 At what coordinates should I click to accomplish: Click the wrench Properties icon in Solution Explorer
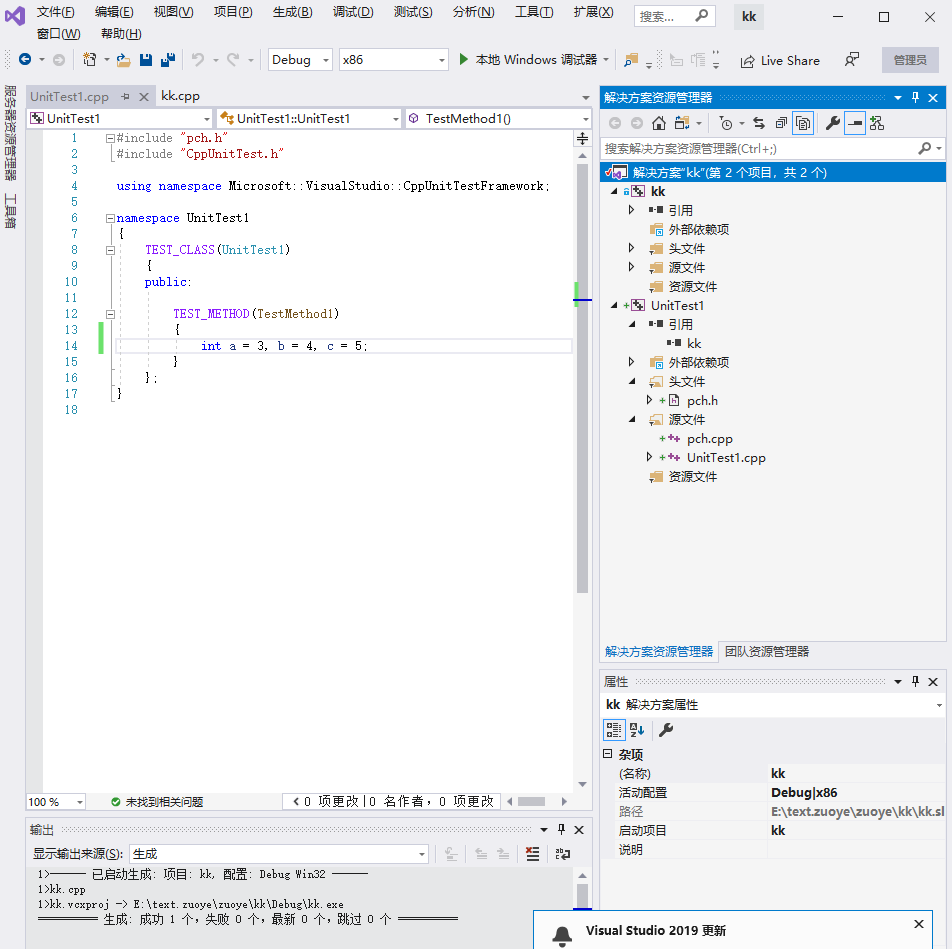(x=831, y=123)
